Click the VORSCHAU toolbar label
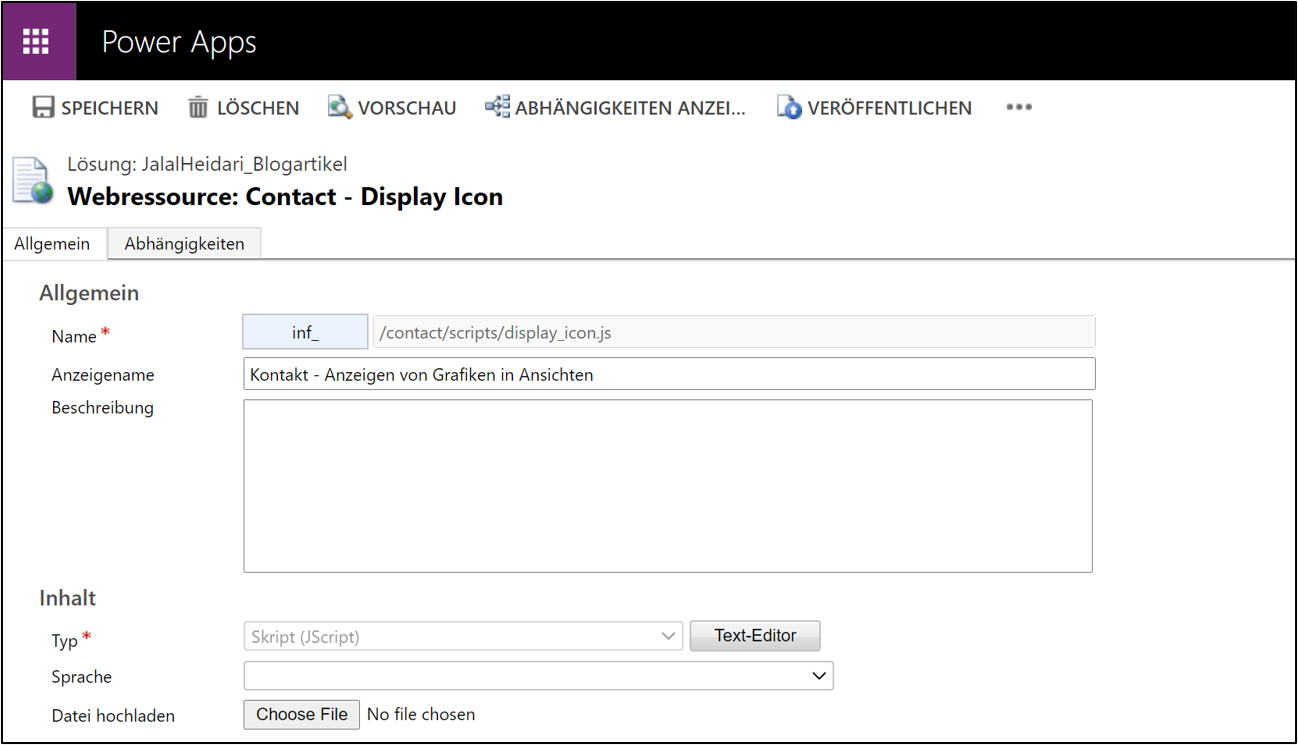Image resolution: width=1298 pixels, height=745 pixels. click(407, 108)
